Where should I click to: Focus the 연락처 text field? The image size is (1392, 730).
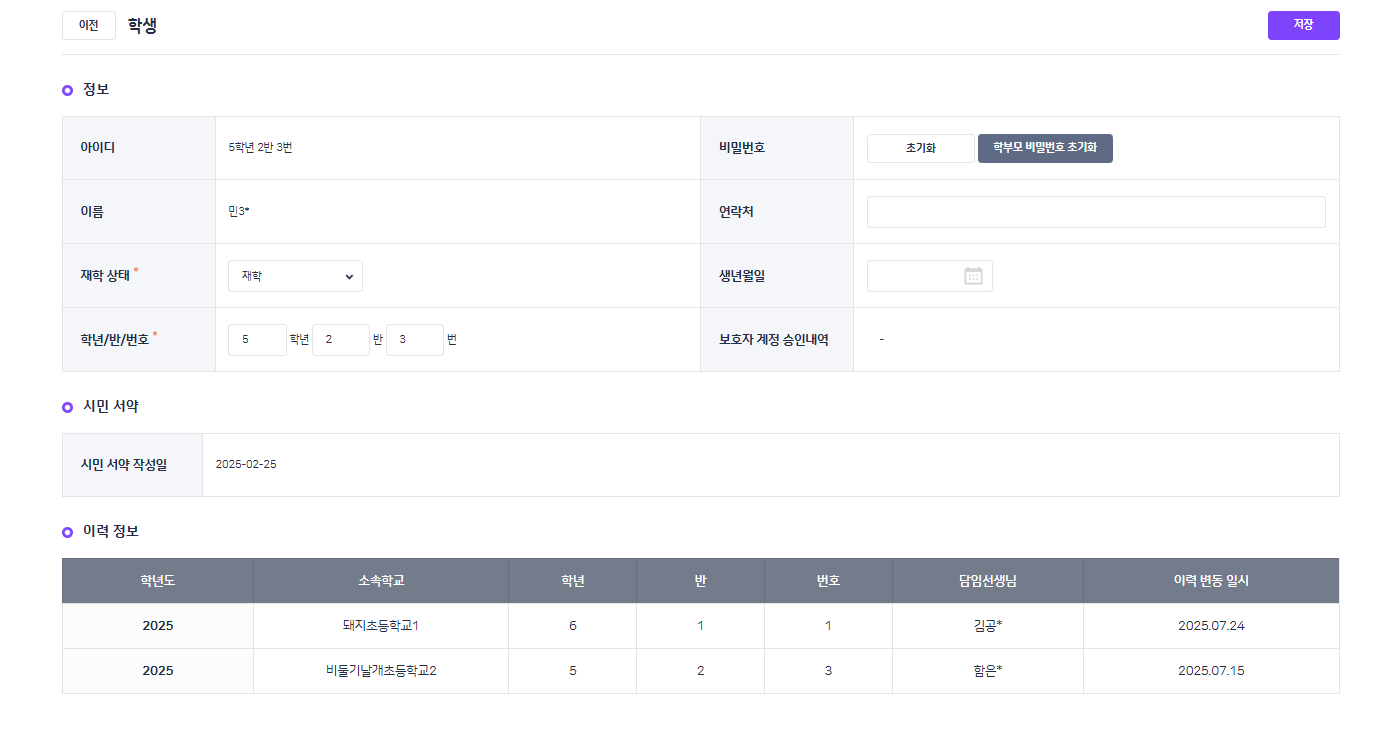pyautogui.click(x=1096, y=212)
